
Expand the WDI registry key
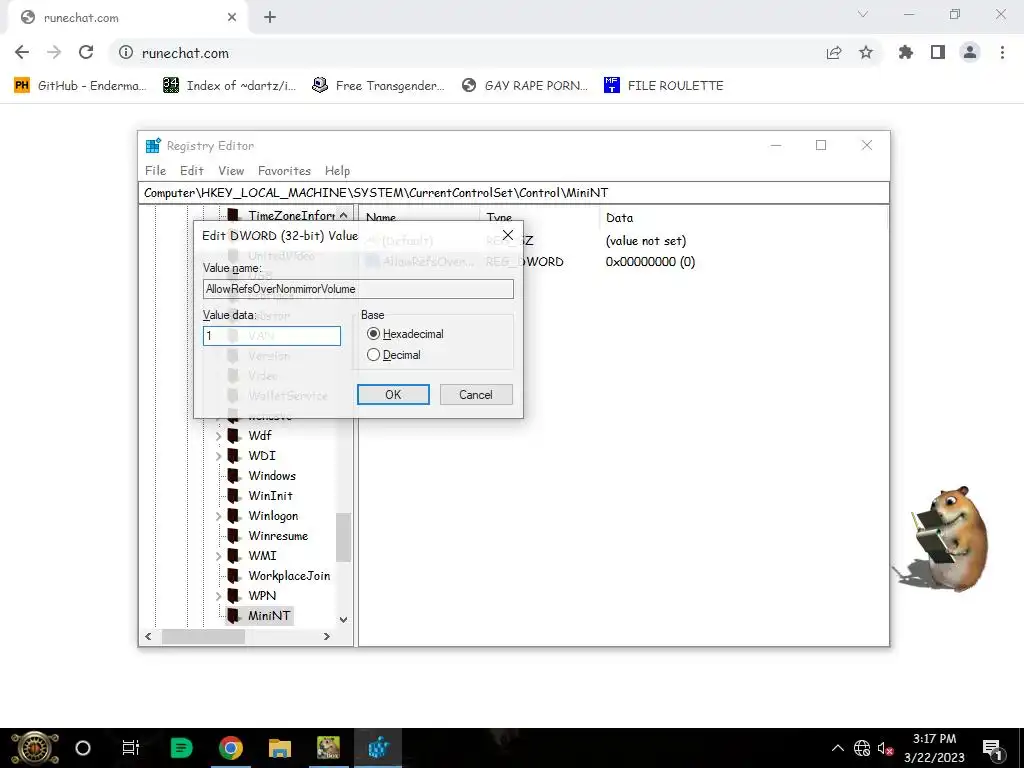tap(219, 456)
